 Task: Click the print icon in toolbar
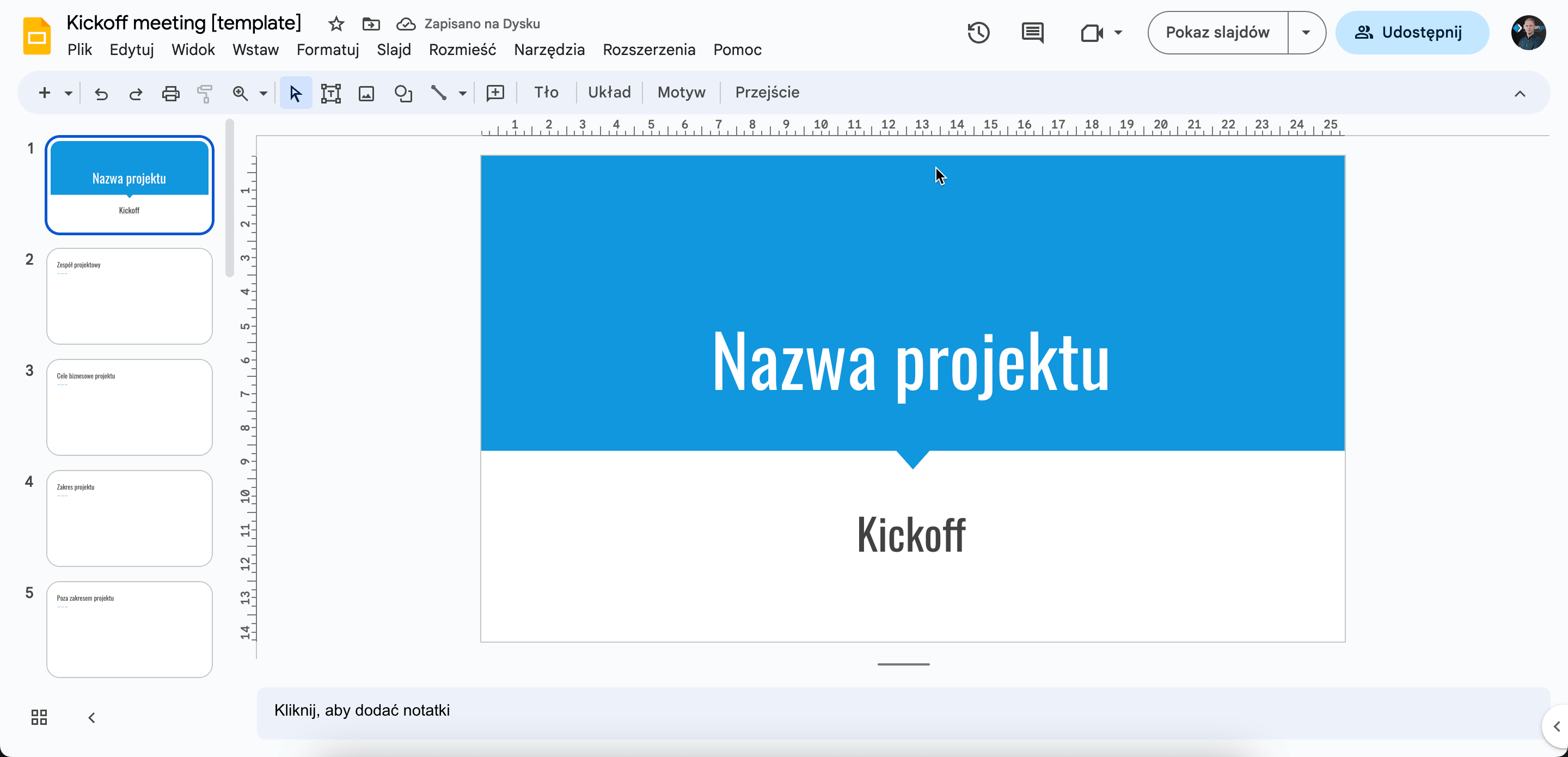[x=170, y=93]
